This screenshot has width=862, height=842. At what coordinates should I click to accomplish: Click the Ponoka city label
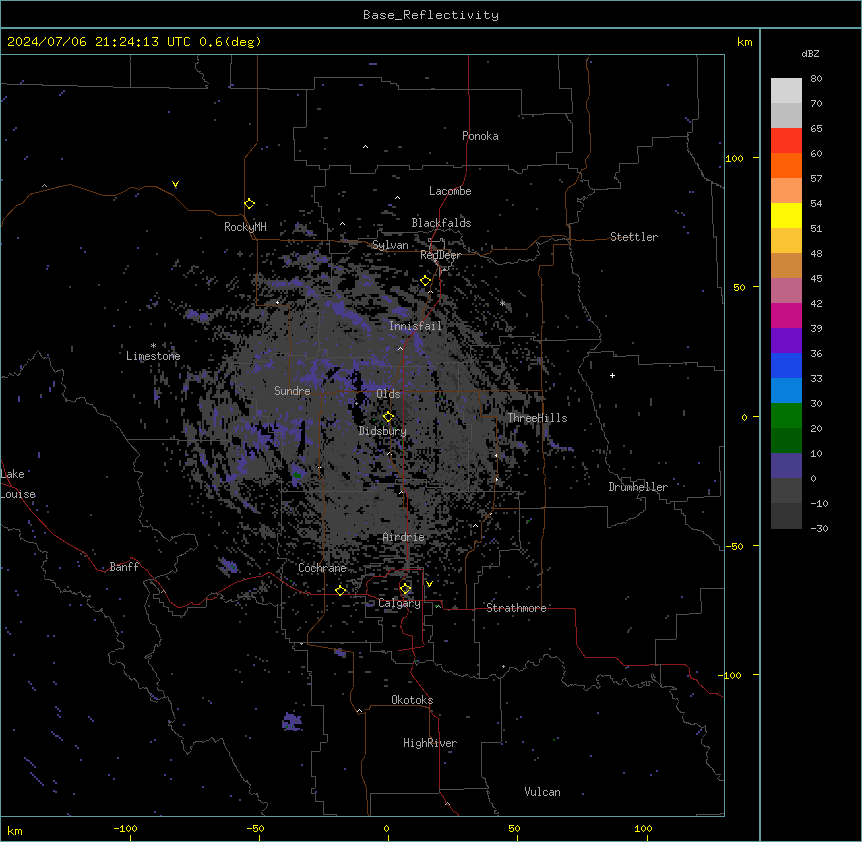(480, 136)
